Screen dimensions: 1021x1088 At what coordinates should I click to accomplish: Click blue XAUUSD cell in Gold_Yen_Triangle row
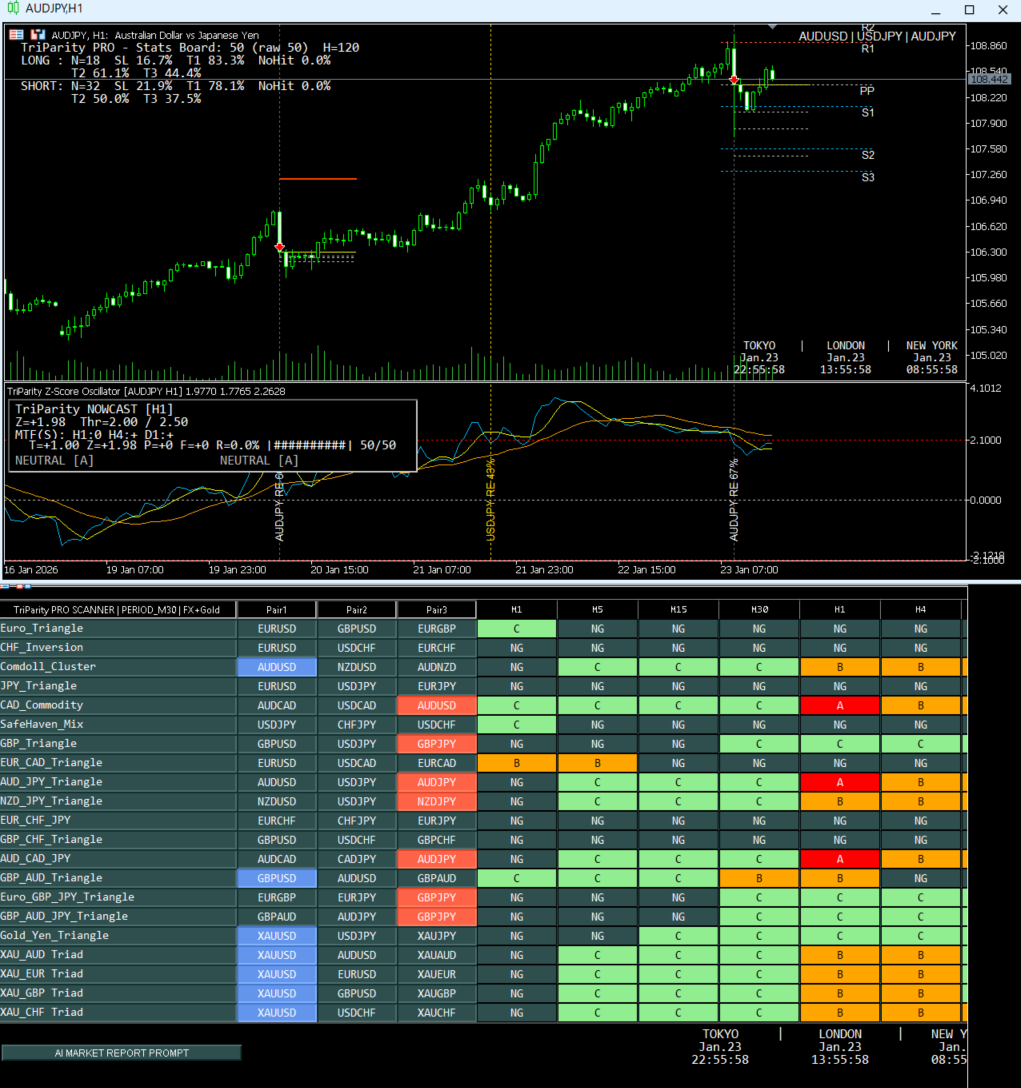point(277,935)
